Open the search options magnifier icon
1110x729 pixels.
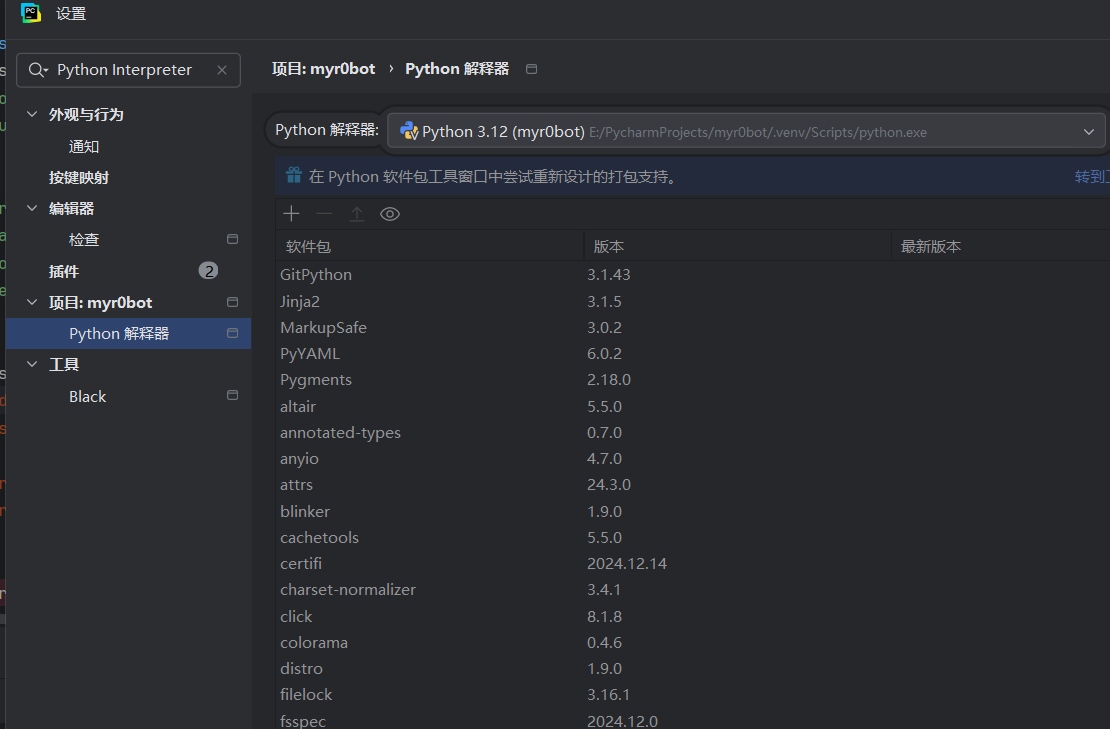(38, 70)
